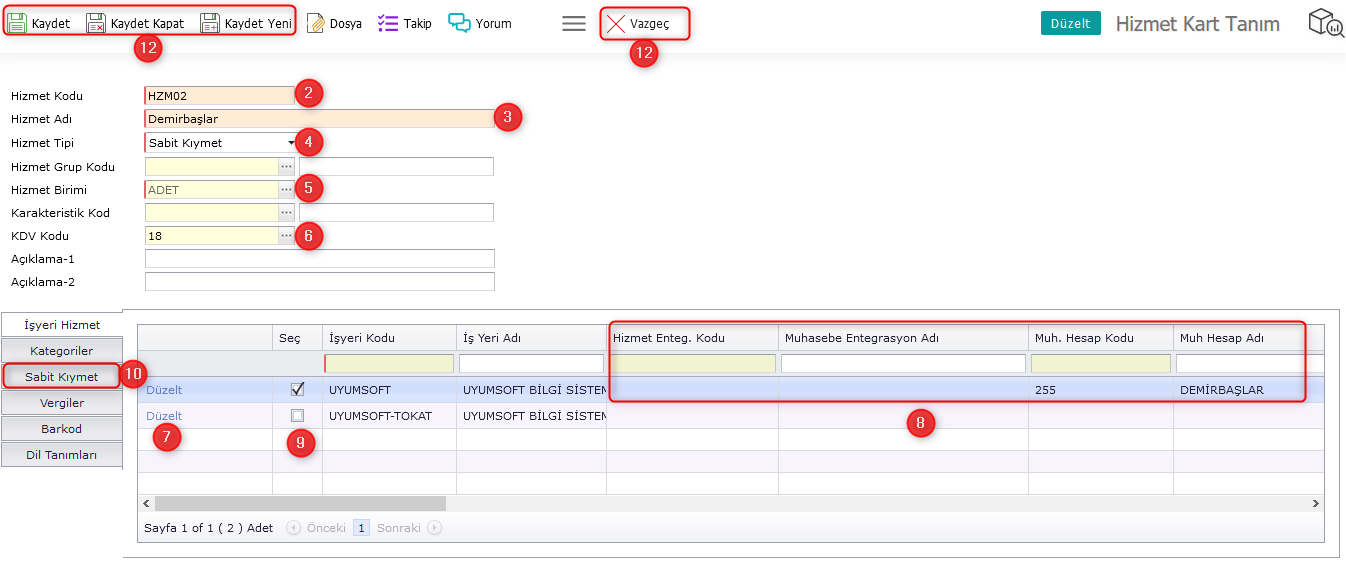
Task: Open the KDV Kodu lookup button
Action: tap(286, 235)
